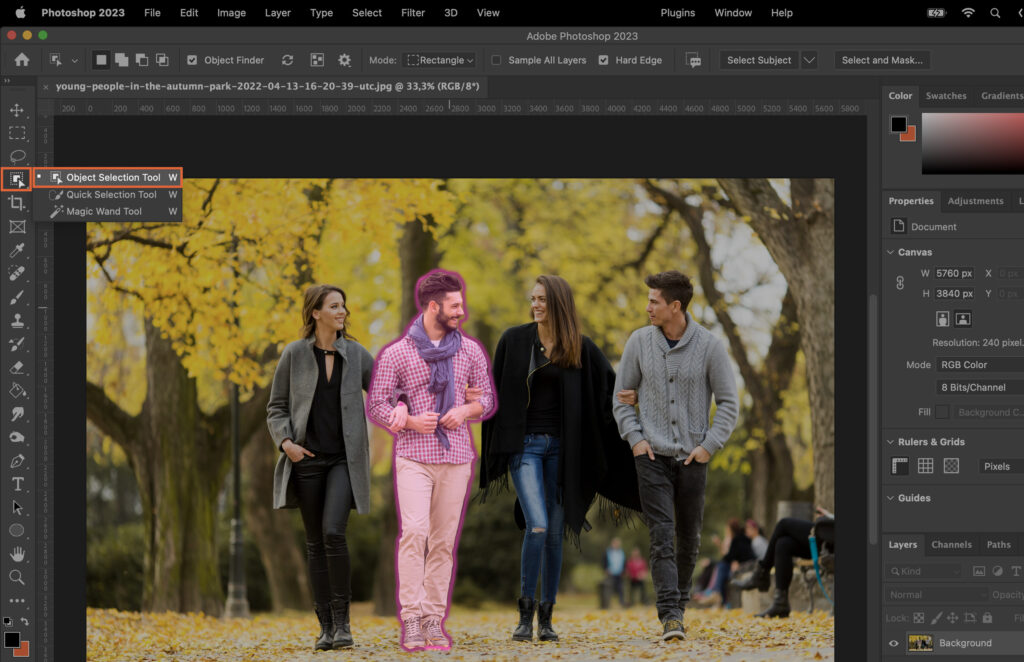Open the Select menu
This screenshot has width=1024, height=662.
coord(366,13)
